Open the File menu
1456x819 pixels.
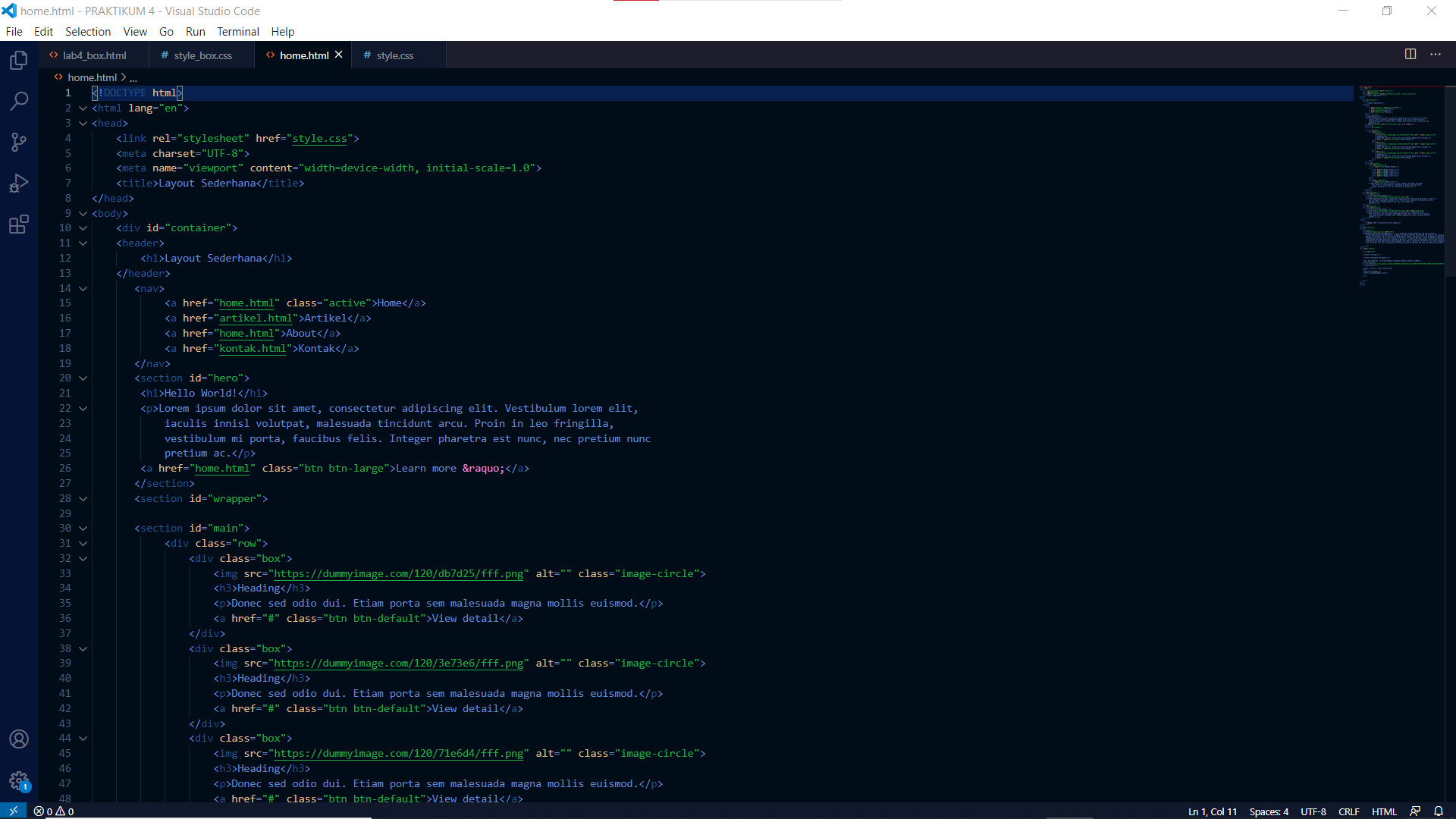pos(14,32)
